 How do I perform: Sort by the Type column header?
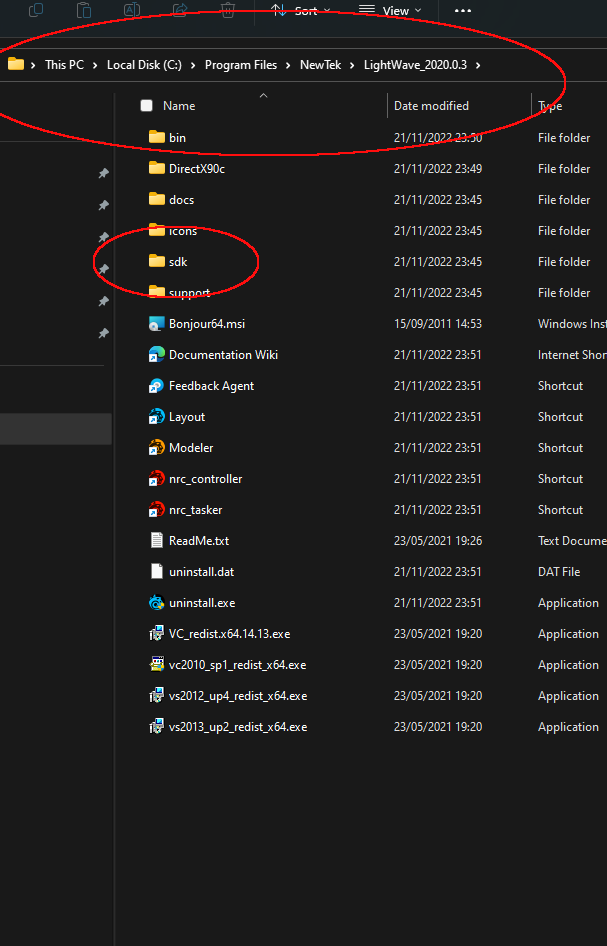click(550, 106)
